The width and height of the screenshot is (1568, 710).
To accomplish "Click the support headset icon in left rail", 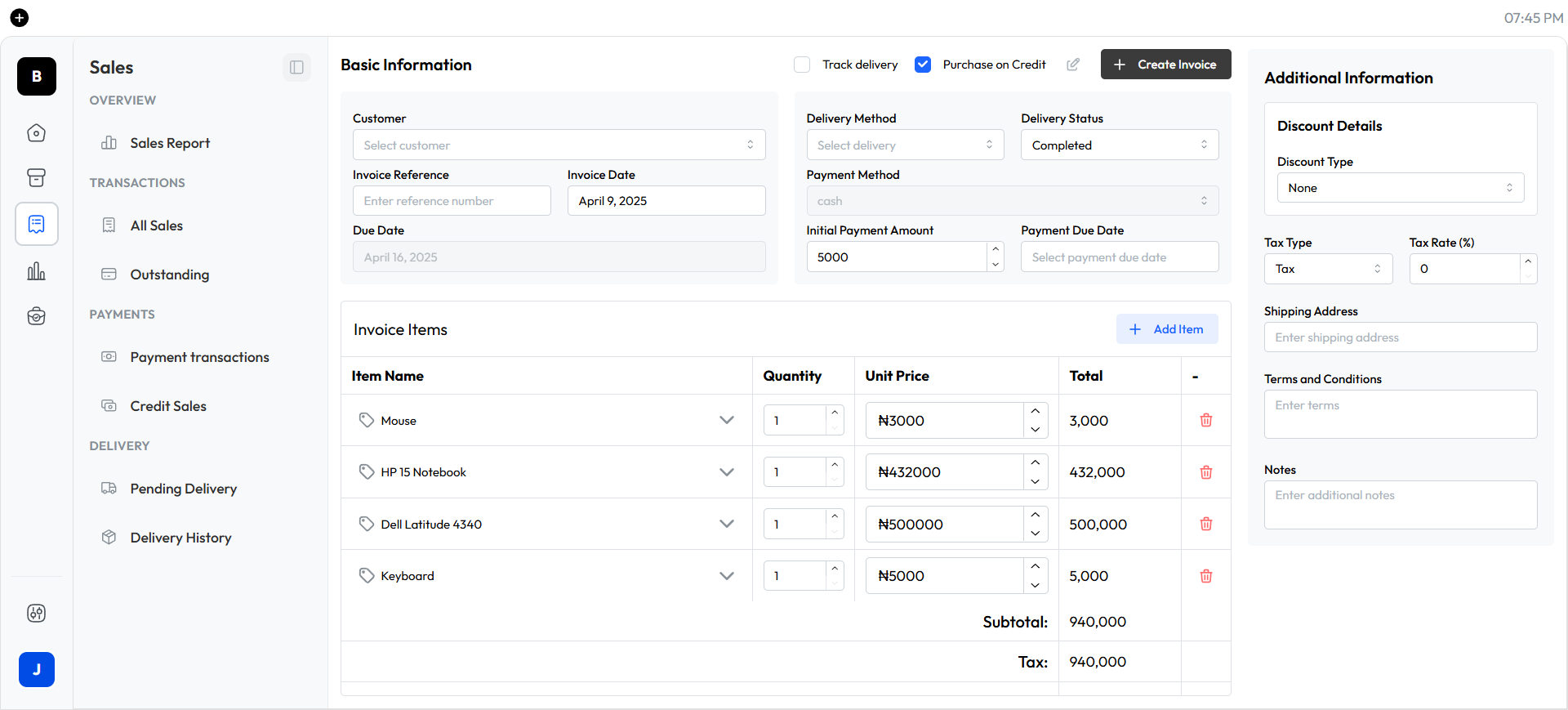I will click(x=36, y=316).
